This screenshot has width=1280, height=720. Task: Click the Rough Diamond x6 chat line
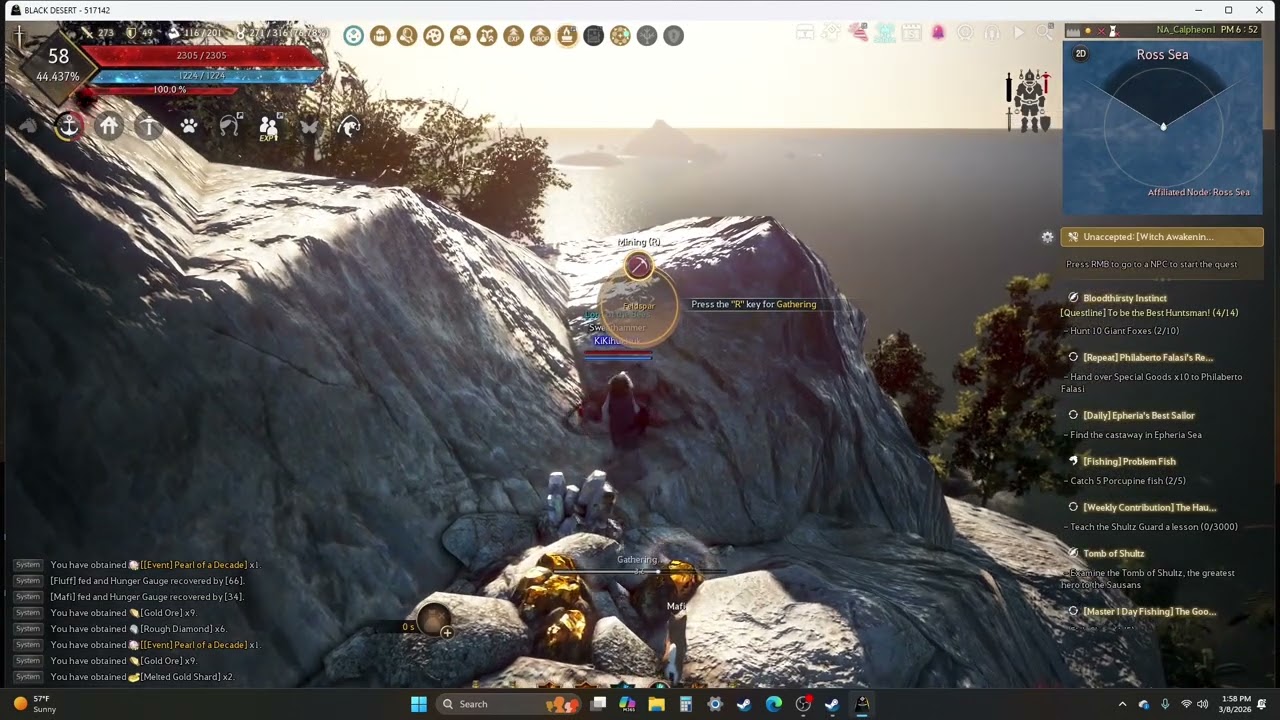click(138, 629)
